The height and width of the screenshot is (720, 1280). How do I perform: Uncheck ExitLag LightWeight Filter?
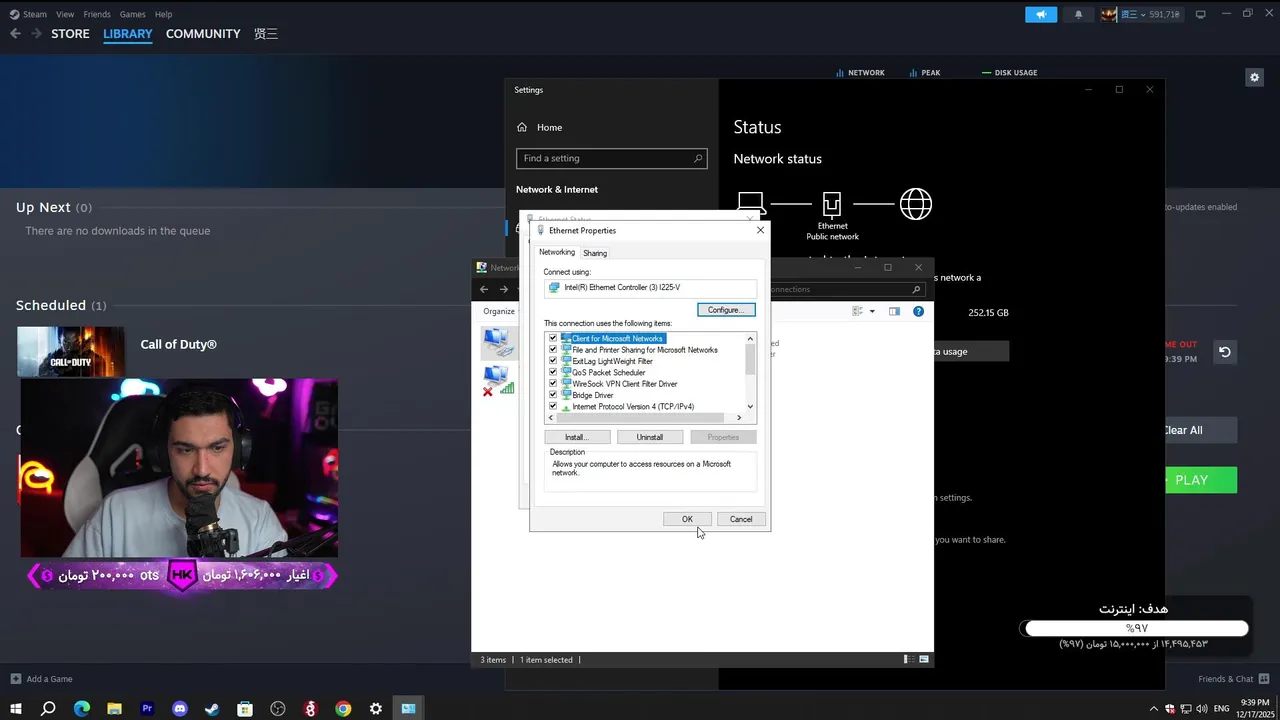pyautogui.click(x=553, y=361)
